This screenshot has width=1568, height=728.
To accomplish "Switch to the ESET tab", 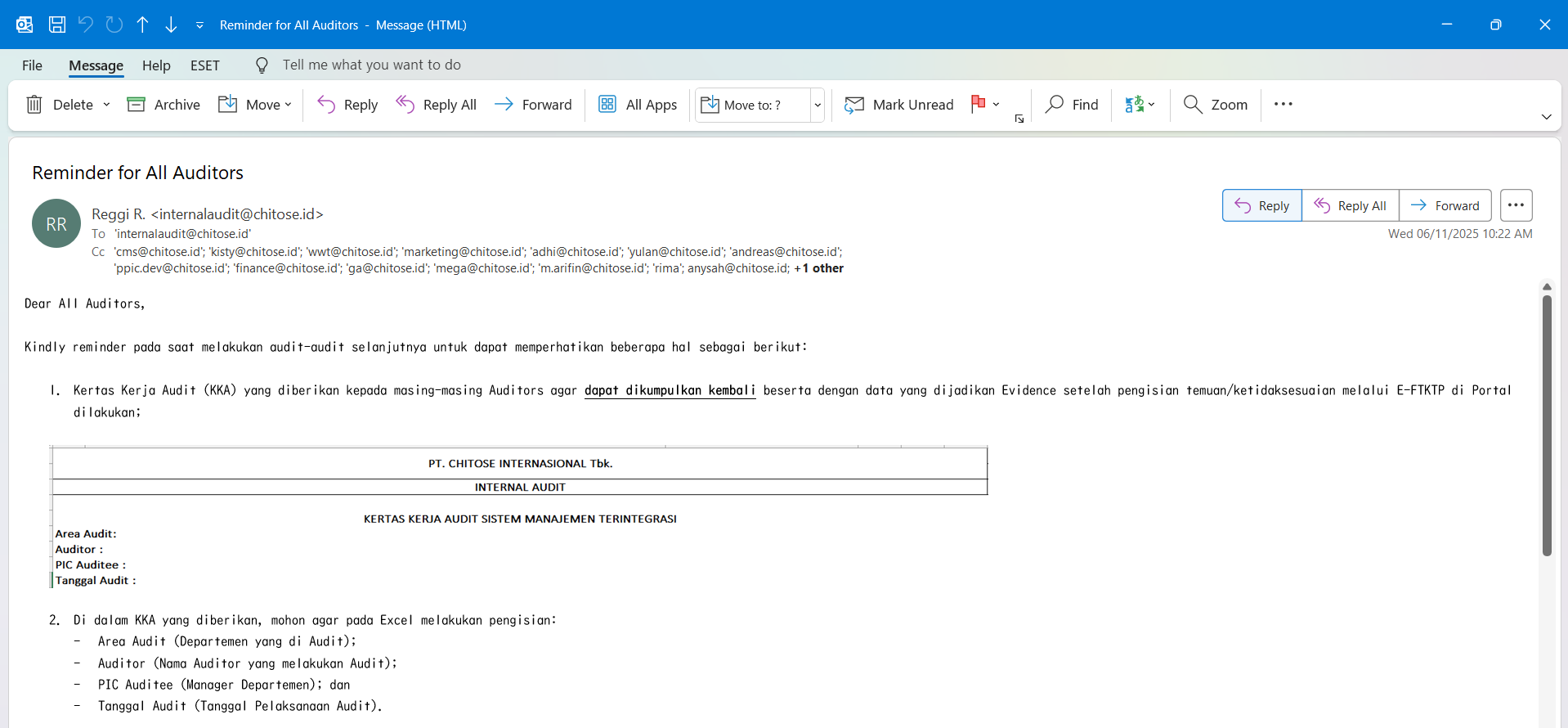I will pyautogui.click(x=204, y=65).
